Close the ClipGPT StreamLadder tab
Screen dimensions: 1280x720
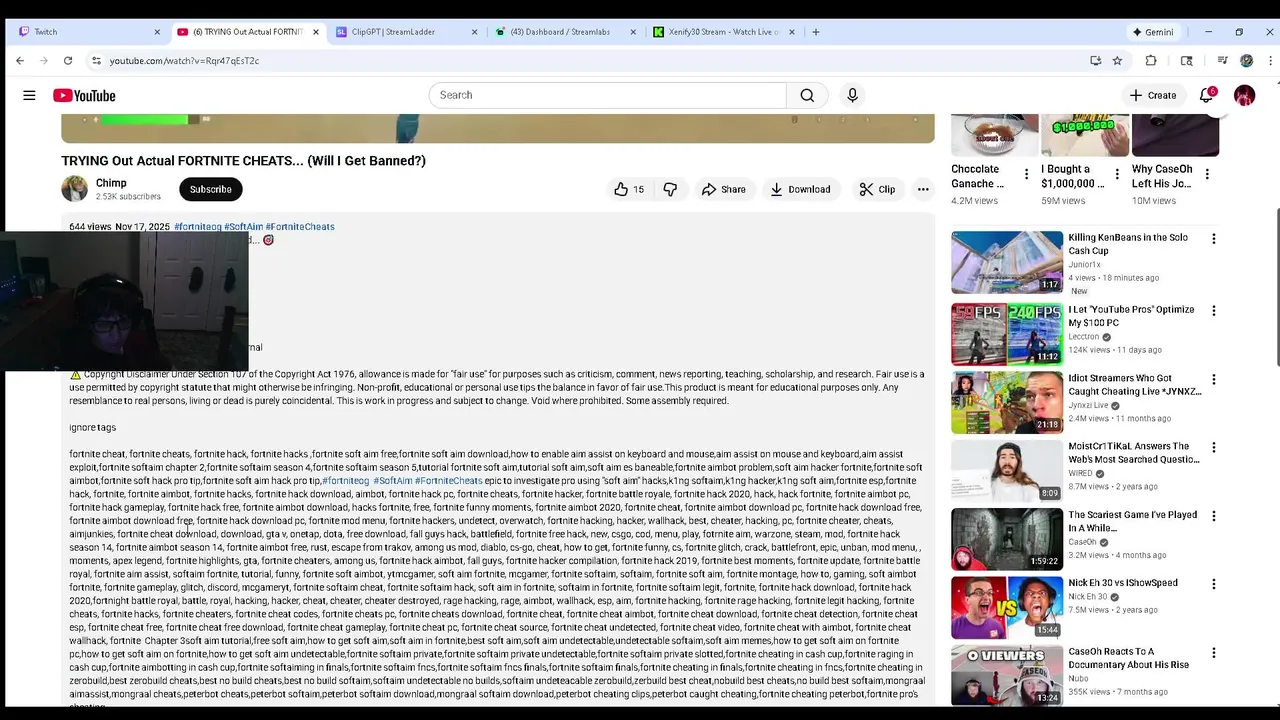475,32
